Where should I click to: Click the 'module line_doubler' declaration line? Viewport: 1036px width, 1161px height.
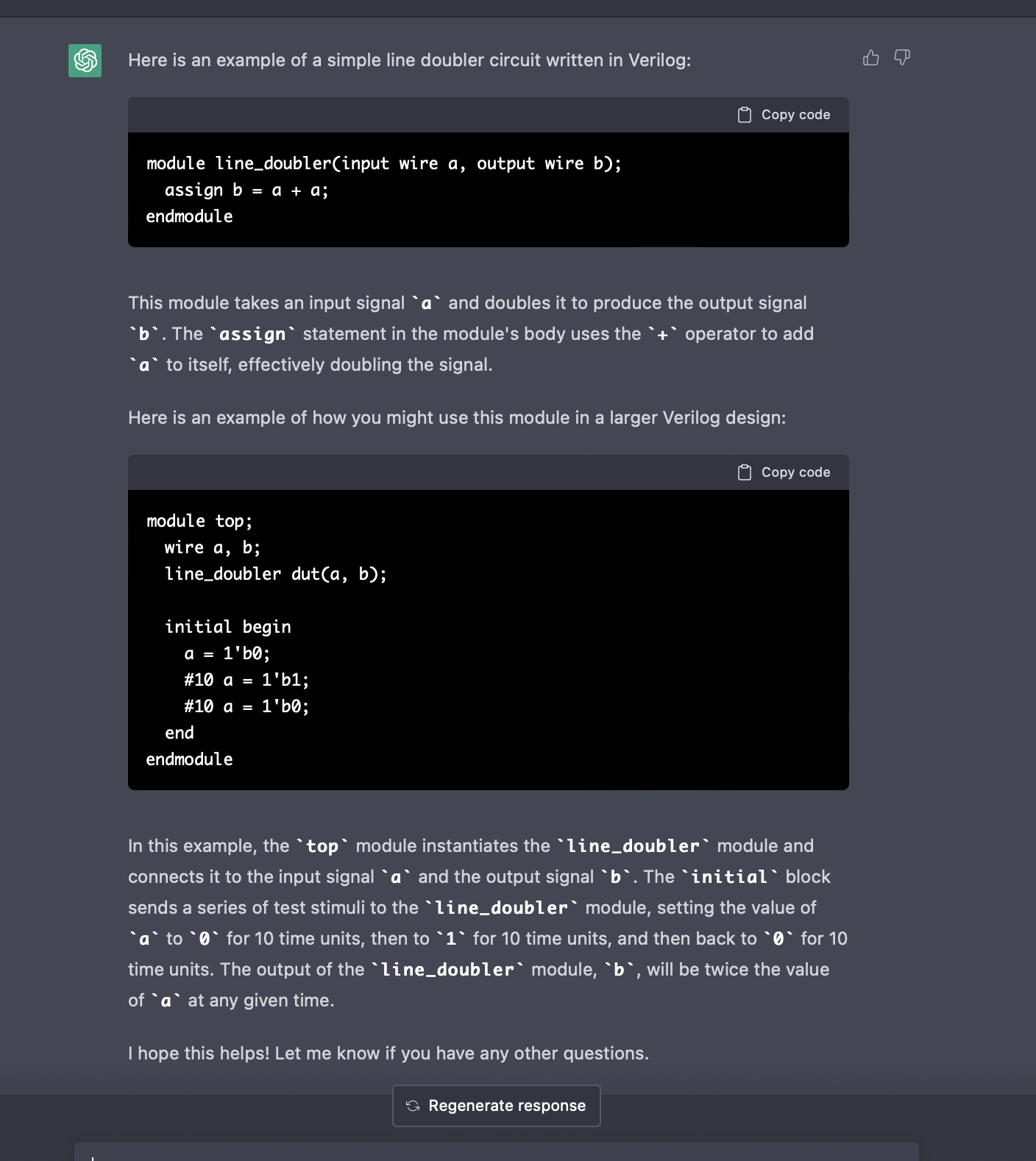point(383,164)
